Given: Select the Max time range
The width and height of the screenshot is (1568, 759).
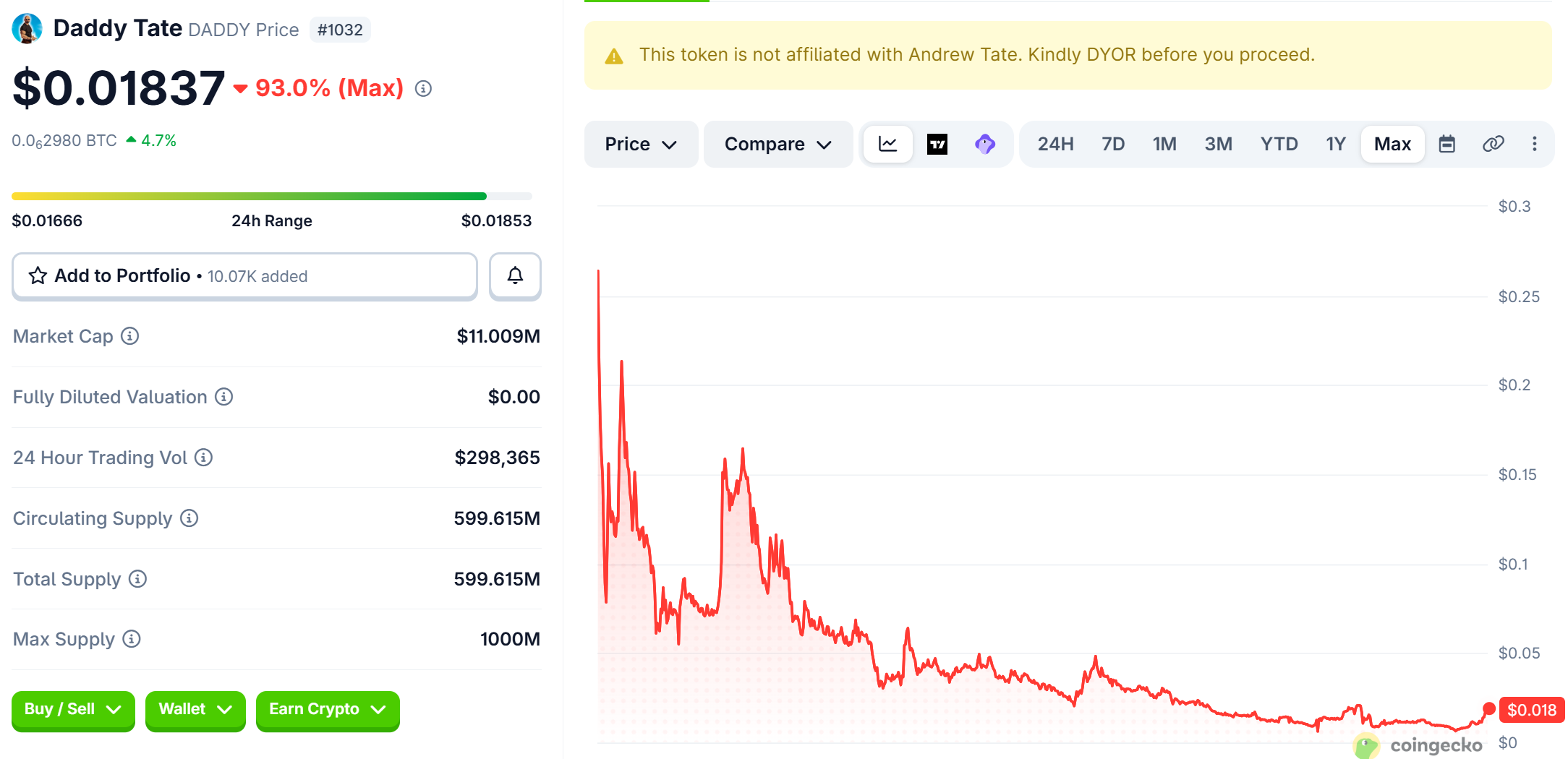Looking at the screenshot, I should click(1392, 144).
